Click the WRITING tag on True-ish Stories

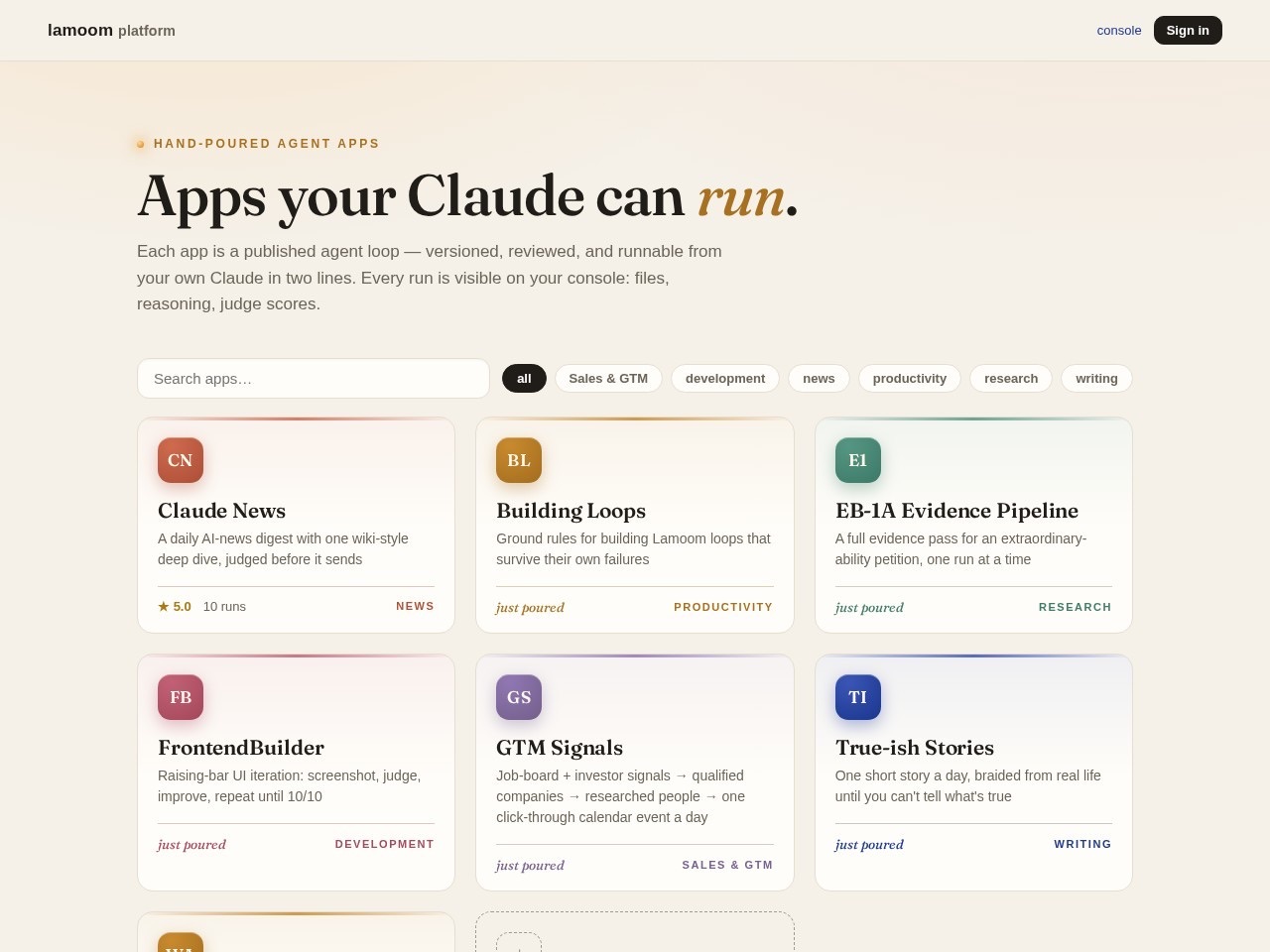[x=1082, y=844]
